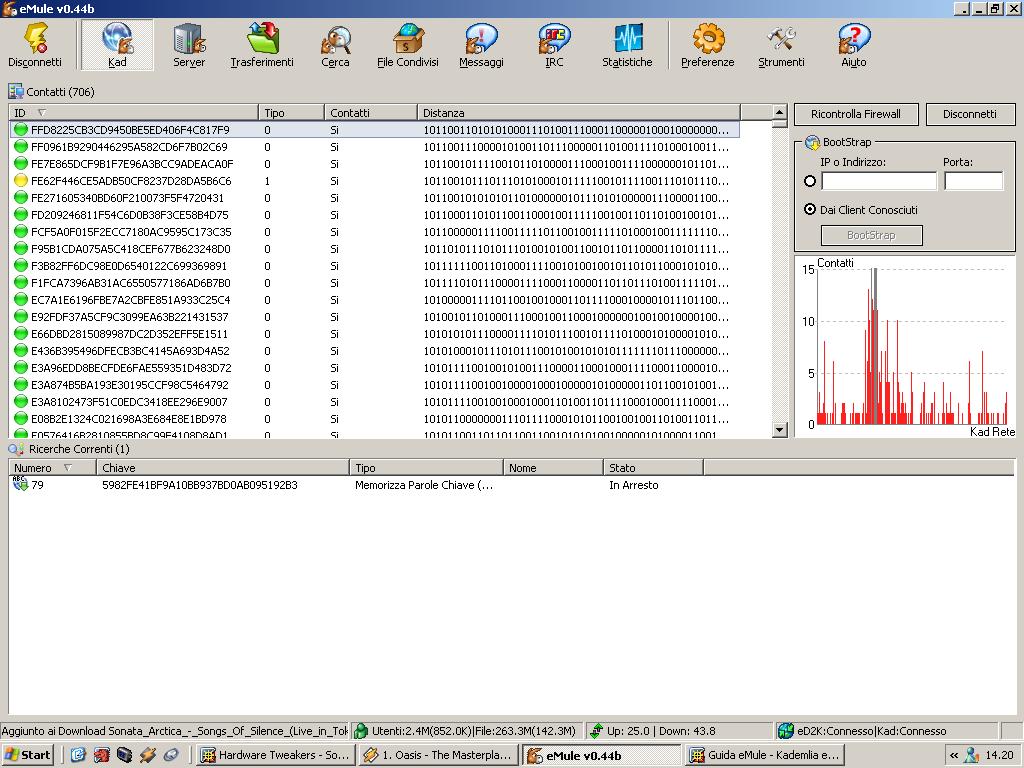Sort the contacts by the Contatti column
1024x768 pixels.
point(370,112)
